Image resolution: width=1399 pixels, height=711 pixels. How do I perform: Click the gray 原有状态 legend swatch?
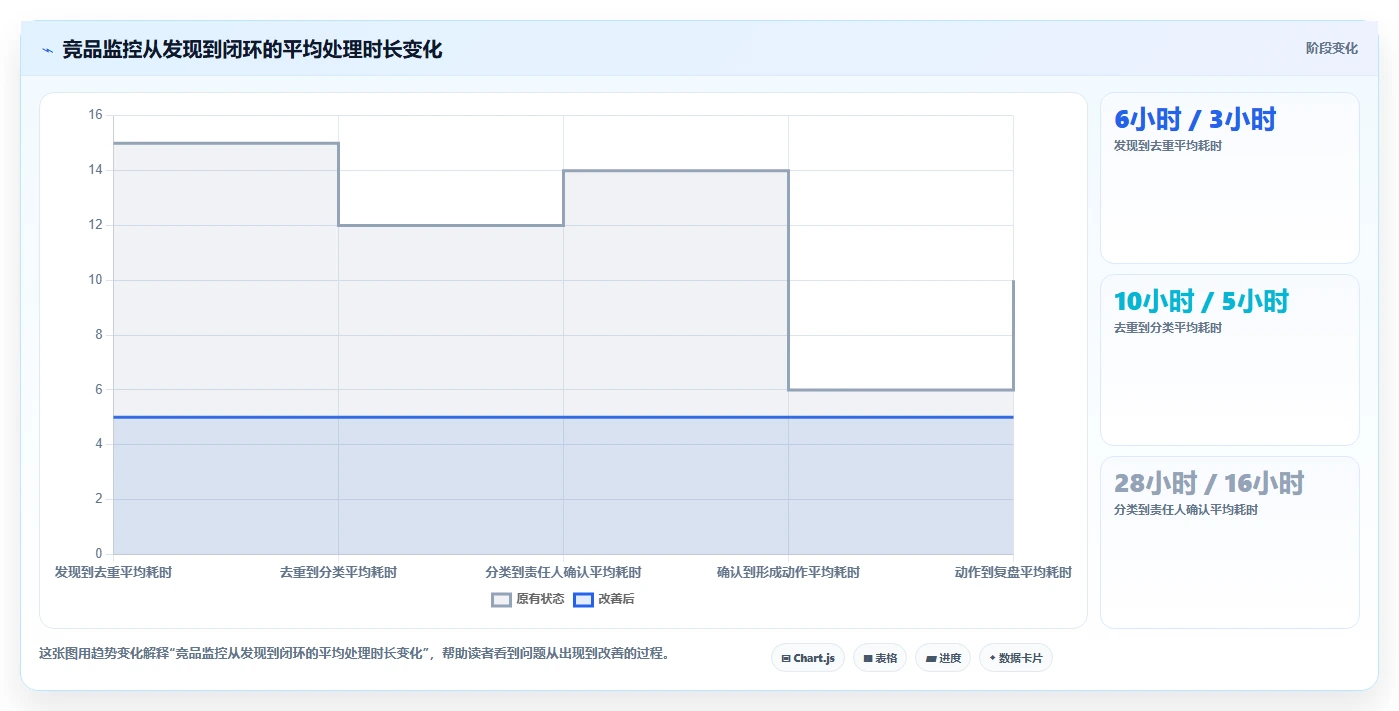tap(501, 599)
